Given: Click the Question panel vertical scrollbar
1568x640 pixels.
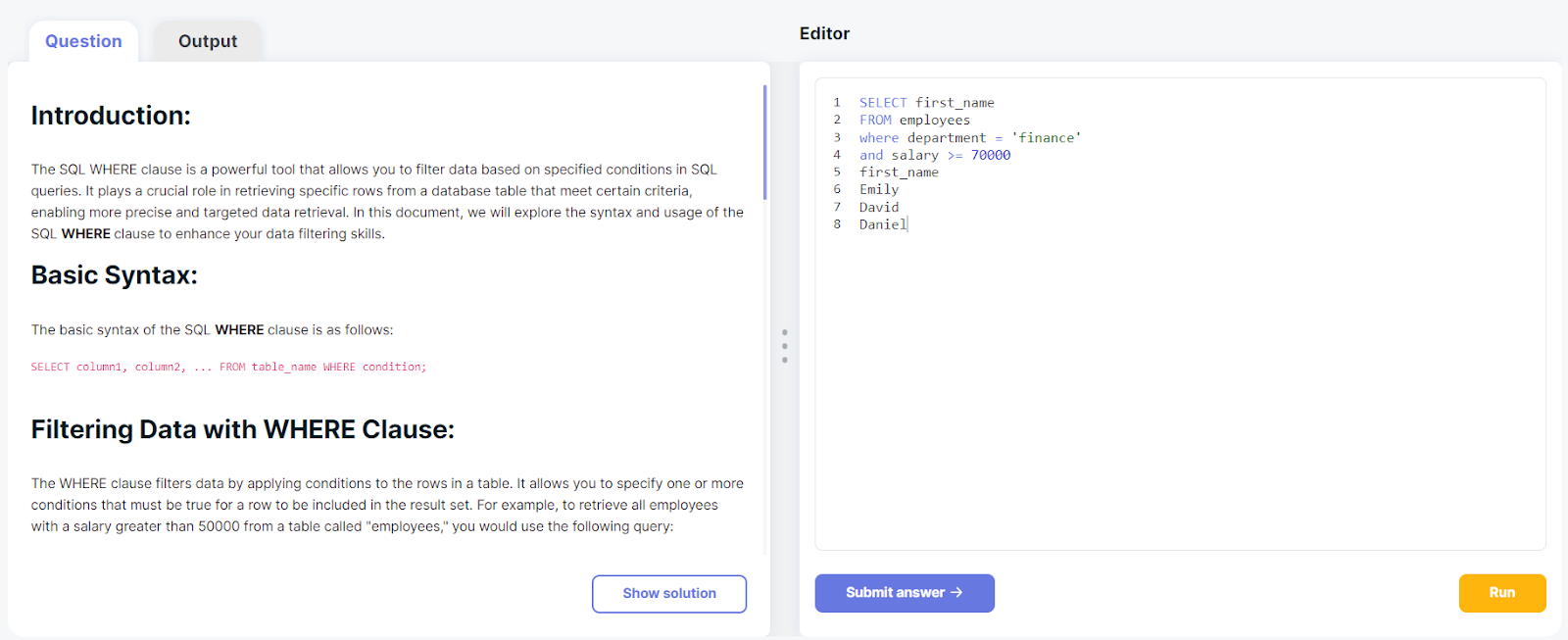Looking at the screenshot, I should (x=764, y=143).
